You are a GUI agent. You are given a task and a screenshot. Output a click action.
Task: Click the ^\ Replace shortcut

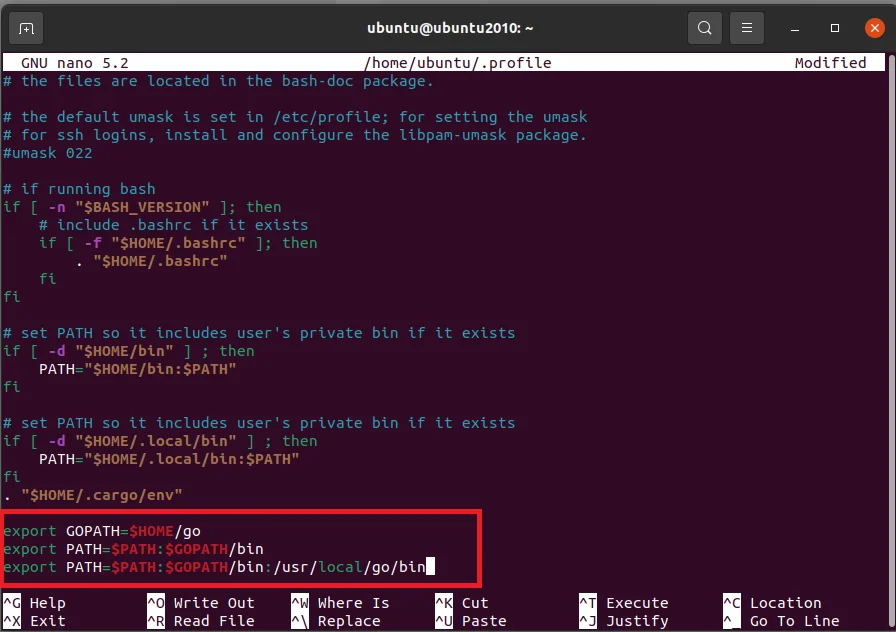click(336, 621)
